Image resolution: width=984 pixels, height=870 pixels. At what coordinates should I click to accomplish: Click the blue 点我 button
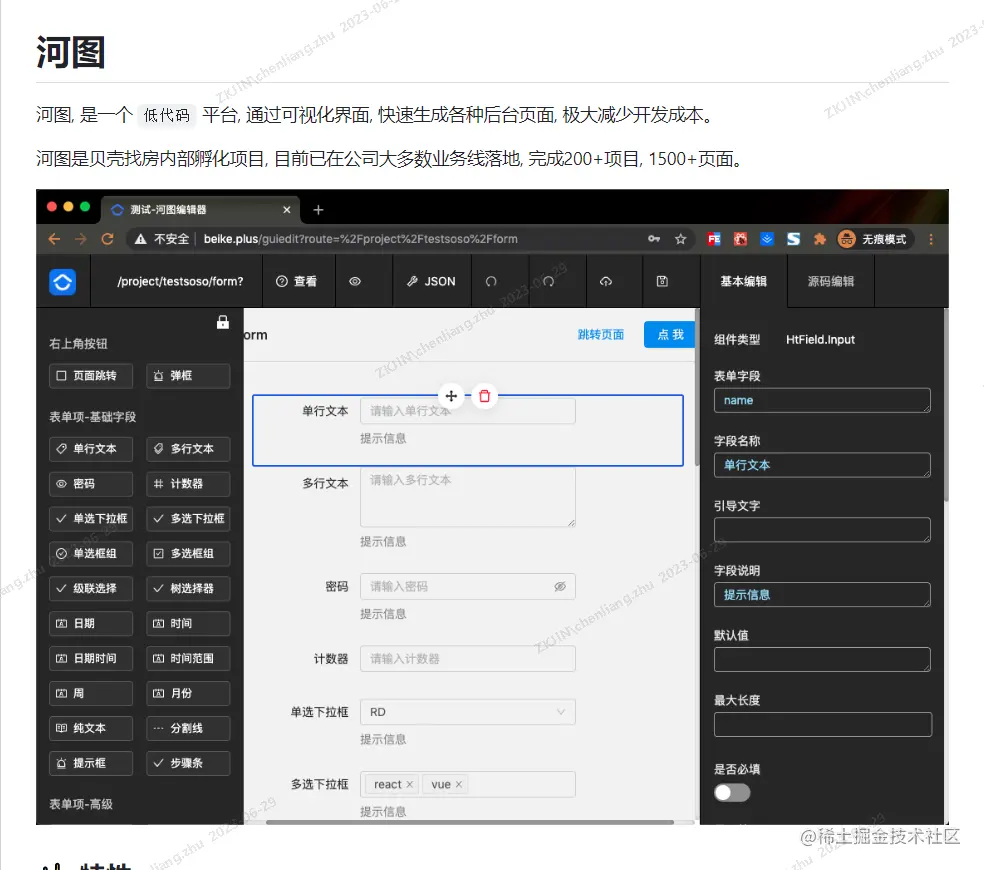(x=670, y=335)
